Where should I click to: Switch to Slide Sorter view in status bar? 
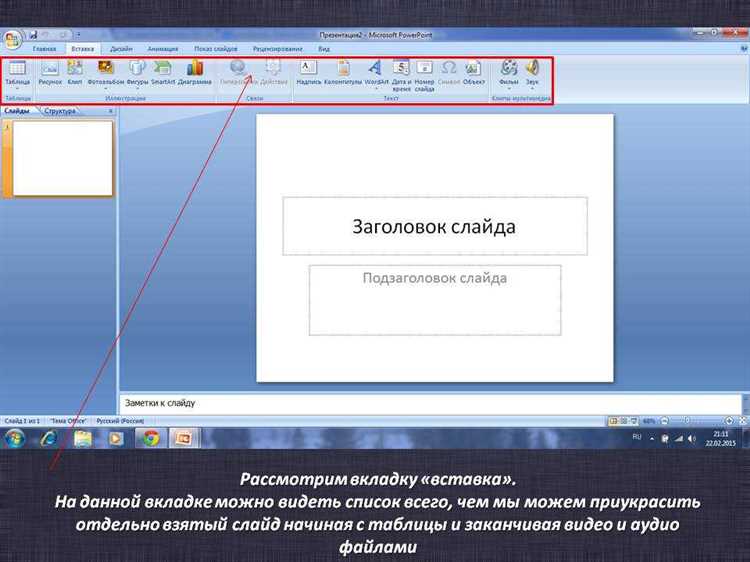pyautogui.click(x=624, y=421)
